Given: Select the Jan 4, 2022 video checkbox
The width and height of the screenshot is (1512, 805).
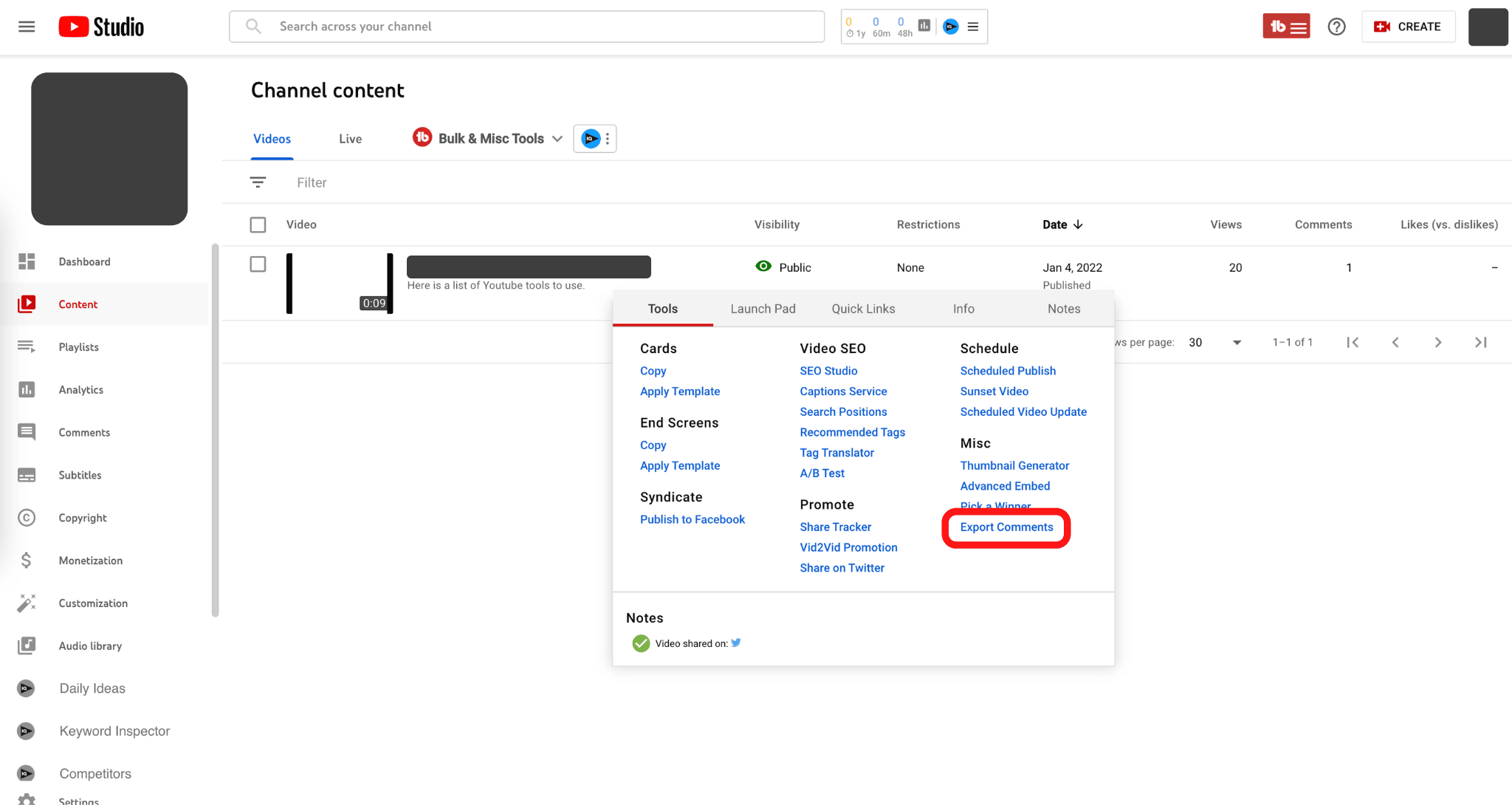Looking at the screenshot, I should click(x=258, y=264).
